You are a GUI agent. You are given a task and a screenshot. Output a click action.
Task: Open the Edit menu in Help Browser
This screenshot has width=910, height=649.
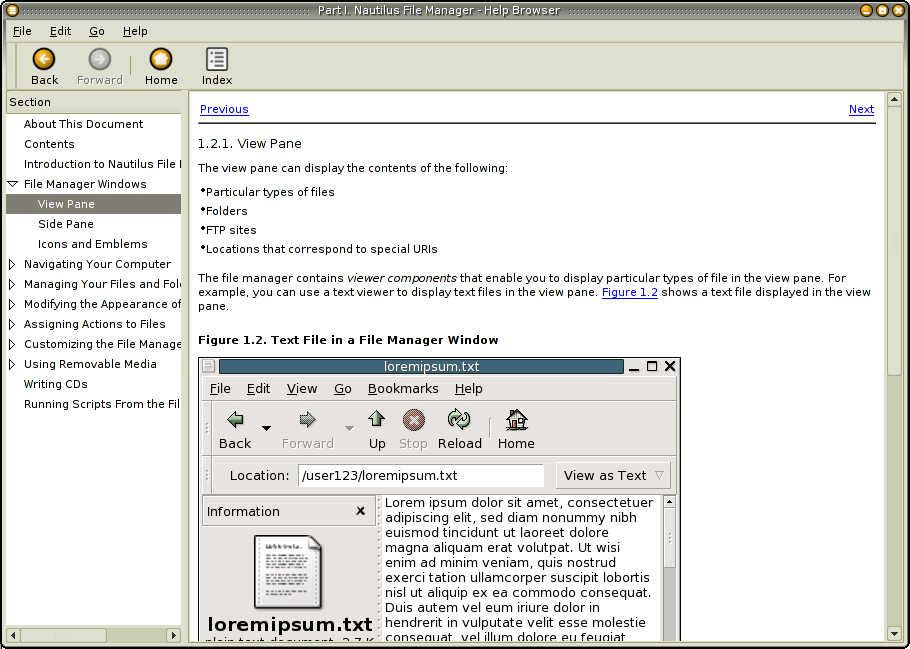[60, 31]
